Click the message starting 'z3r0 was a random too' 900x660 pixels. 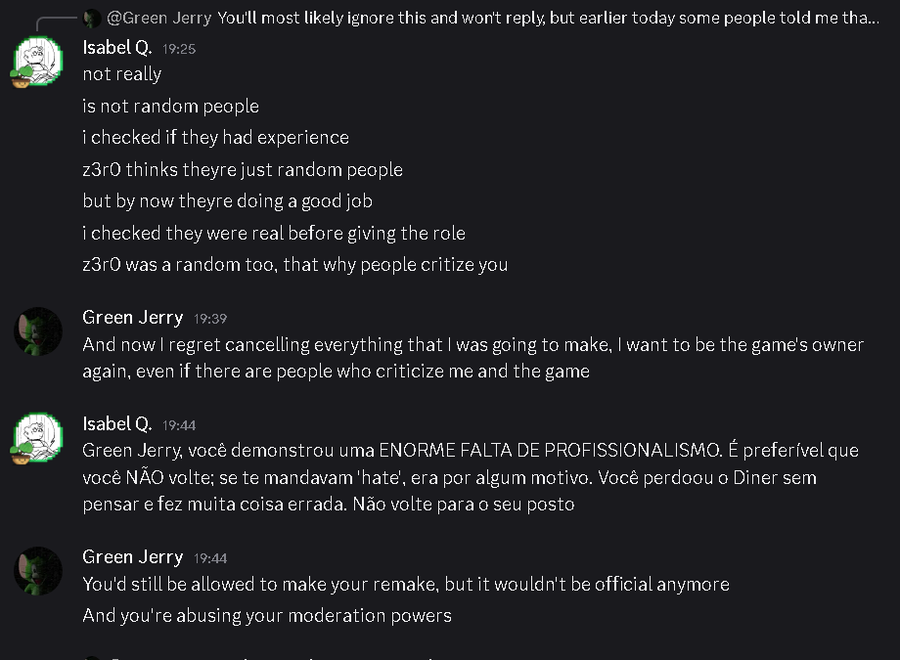(x=295, y=265)
